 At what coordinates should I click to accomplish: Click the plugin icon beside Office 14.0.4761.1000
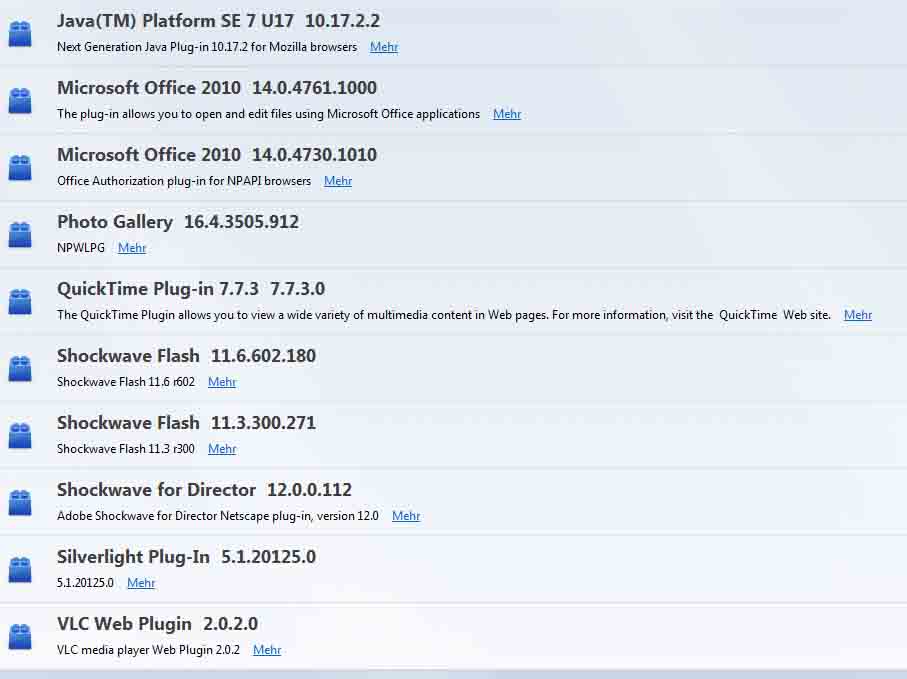click(x=20, y=101)
